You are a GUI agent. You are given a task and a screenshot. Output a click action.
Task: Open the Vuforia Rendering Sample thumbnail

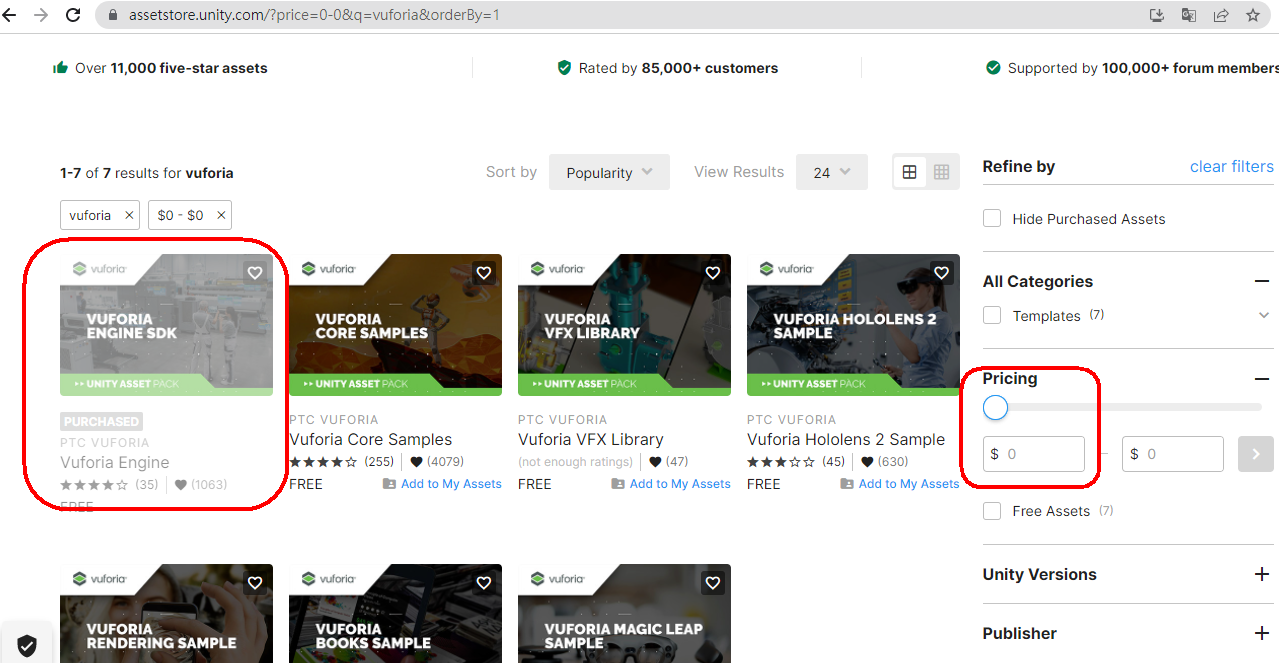(x=166, y=613)
